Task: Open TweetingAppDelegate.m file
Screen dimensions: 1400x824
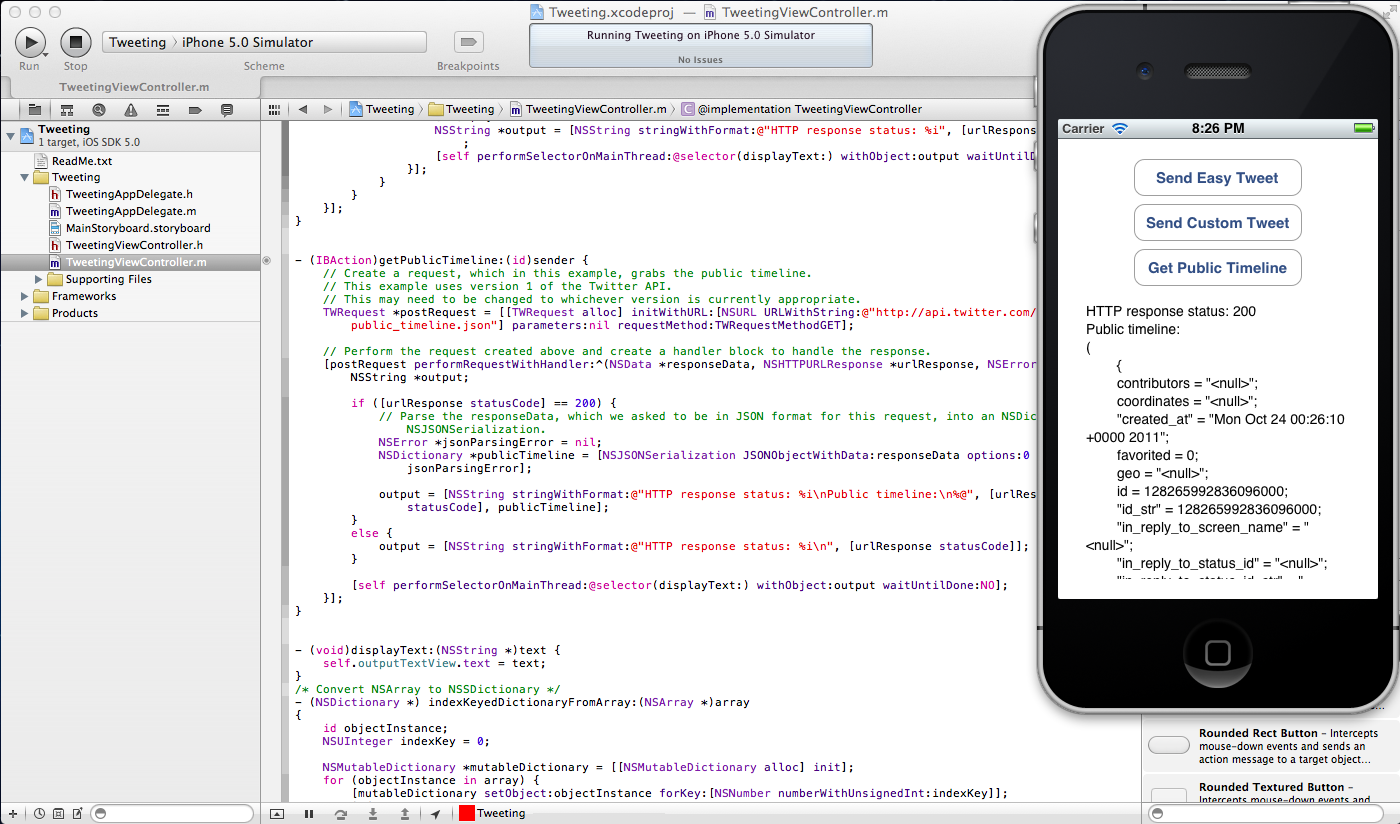Action: click(x=130, y=211)
